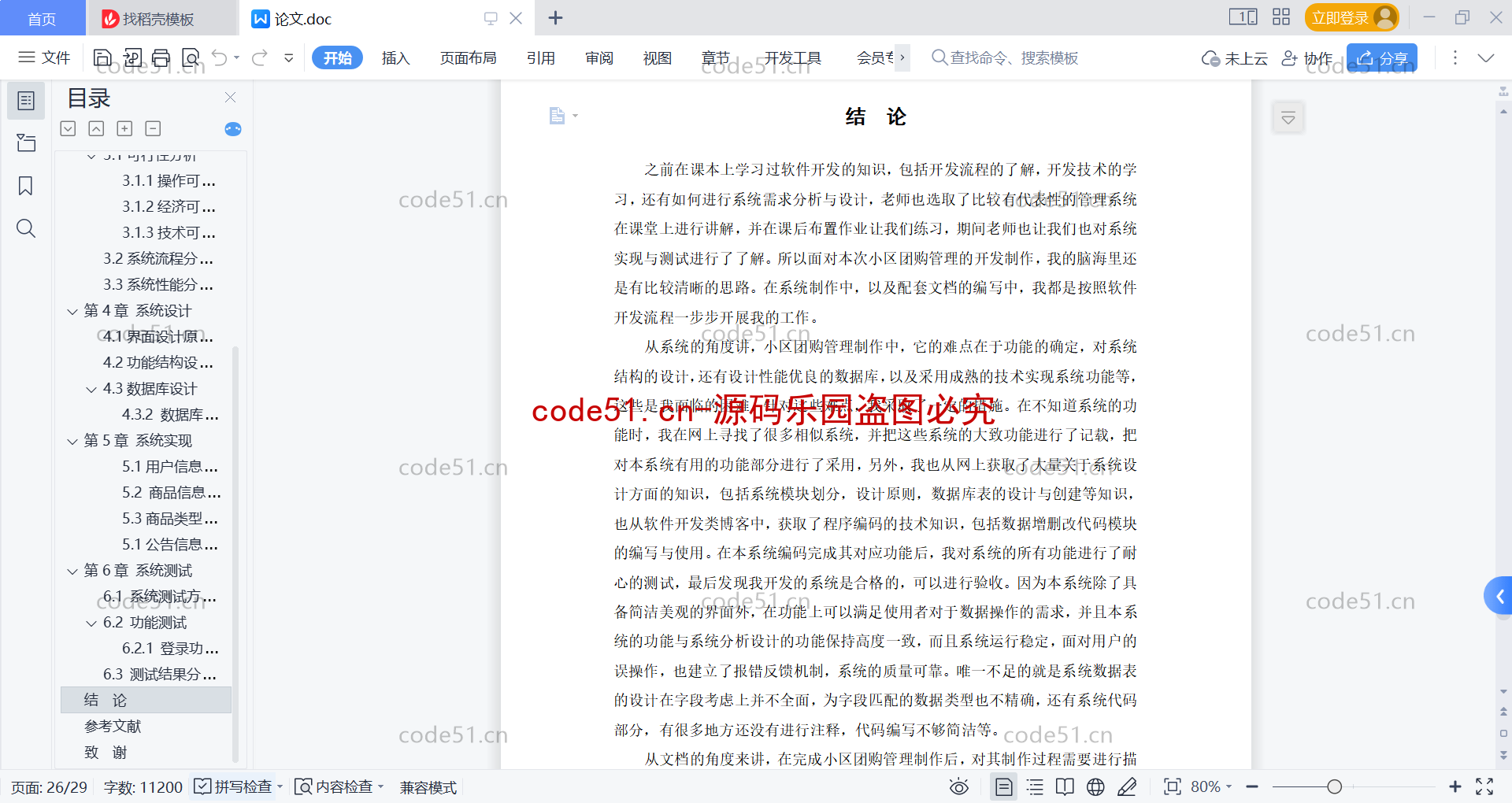Click the save document icon
The height and width of the screenshot is (803, 1512).
tap(102, 57)
